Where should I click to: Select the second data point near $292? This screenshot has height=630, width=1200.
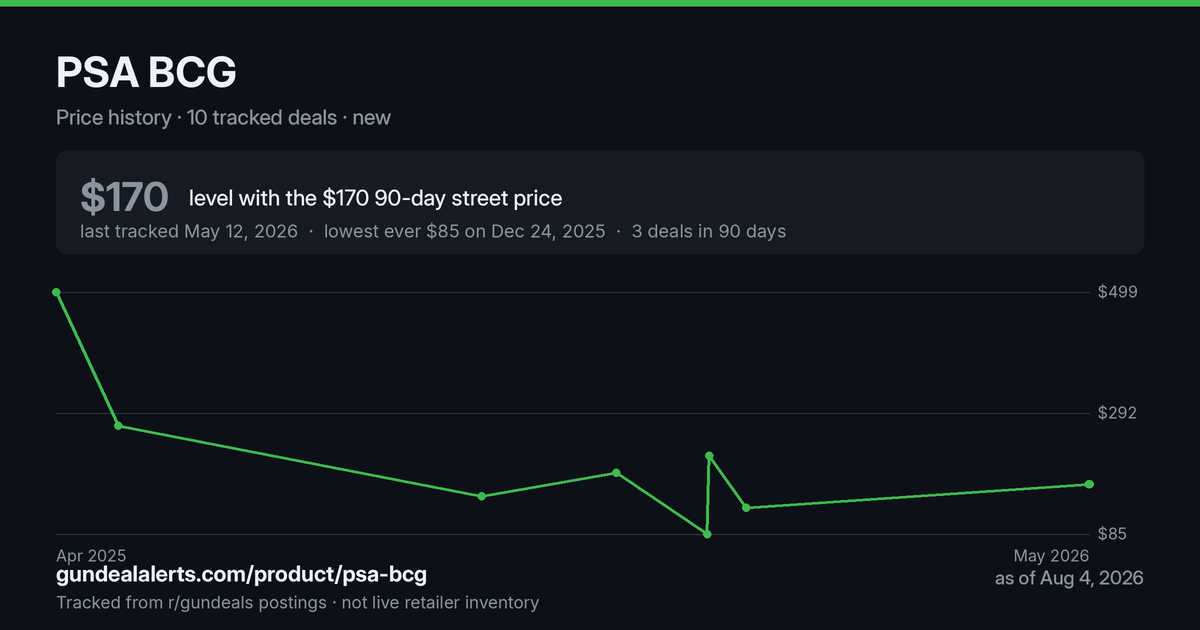118,426
